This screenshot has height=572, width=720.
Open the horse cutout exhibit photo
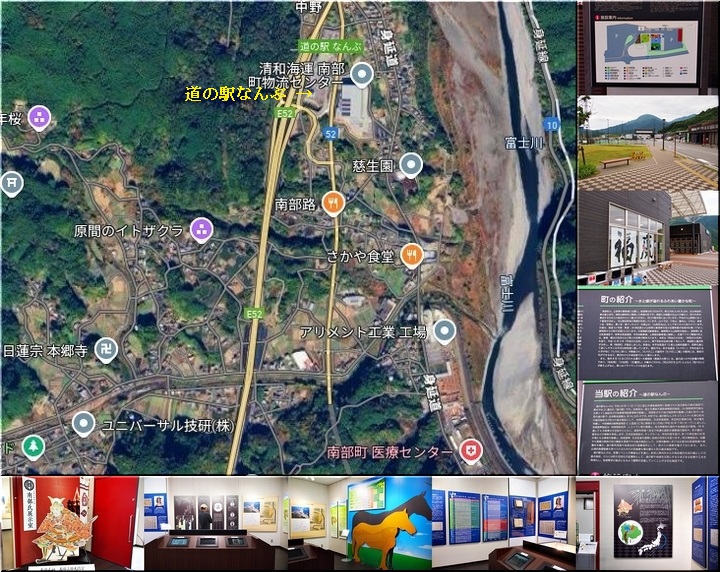point(359,523)
